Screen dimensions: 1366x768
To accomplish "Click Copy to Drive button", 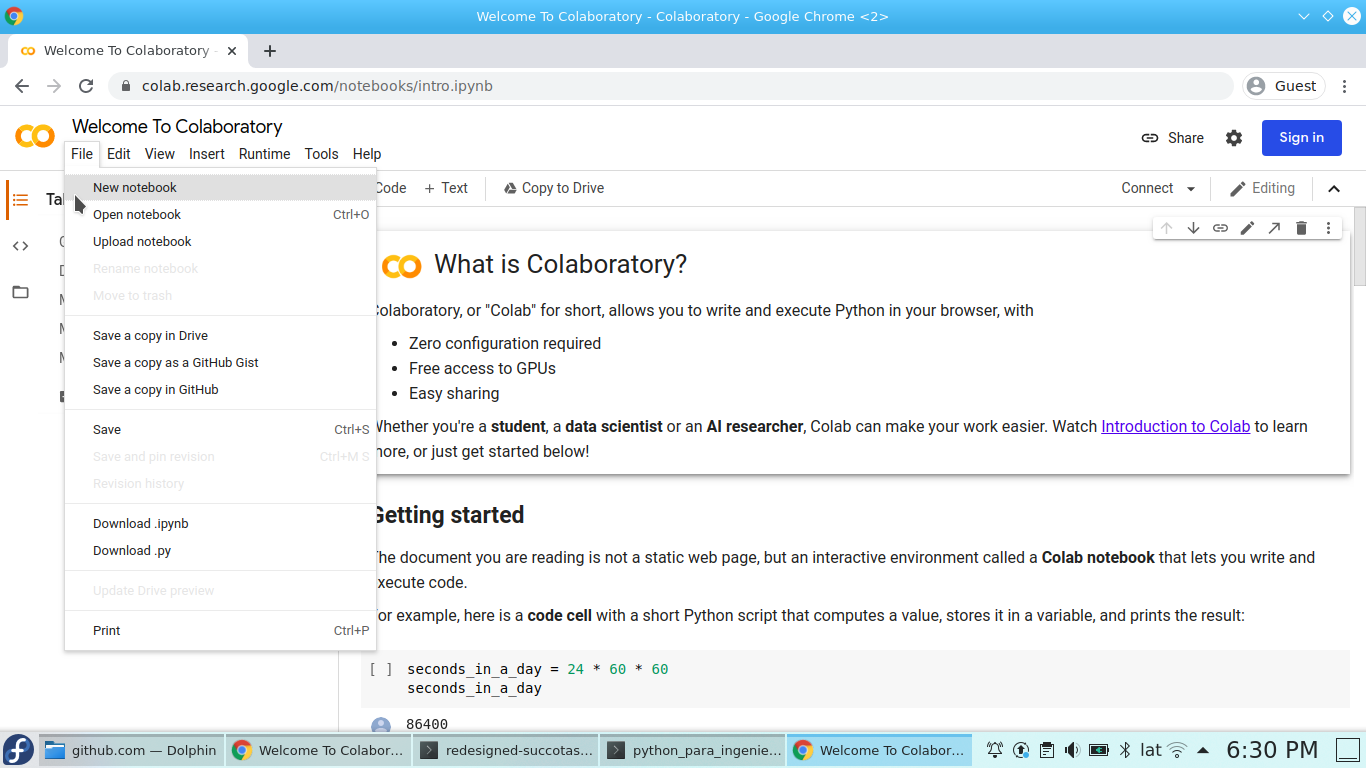I will click(553, 188).
